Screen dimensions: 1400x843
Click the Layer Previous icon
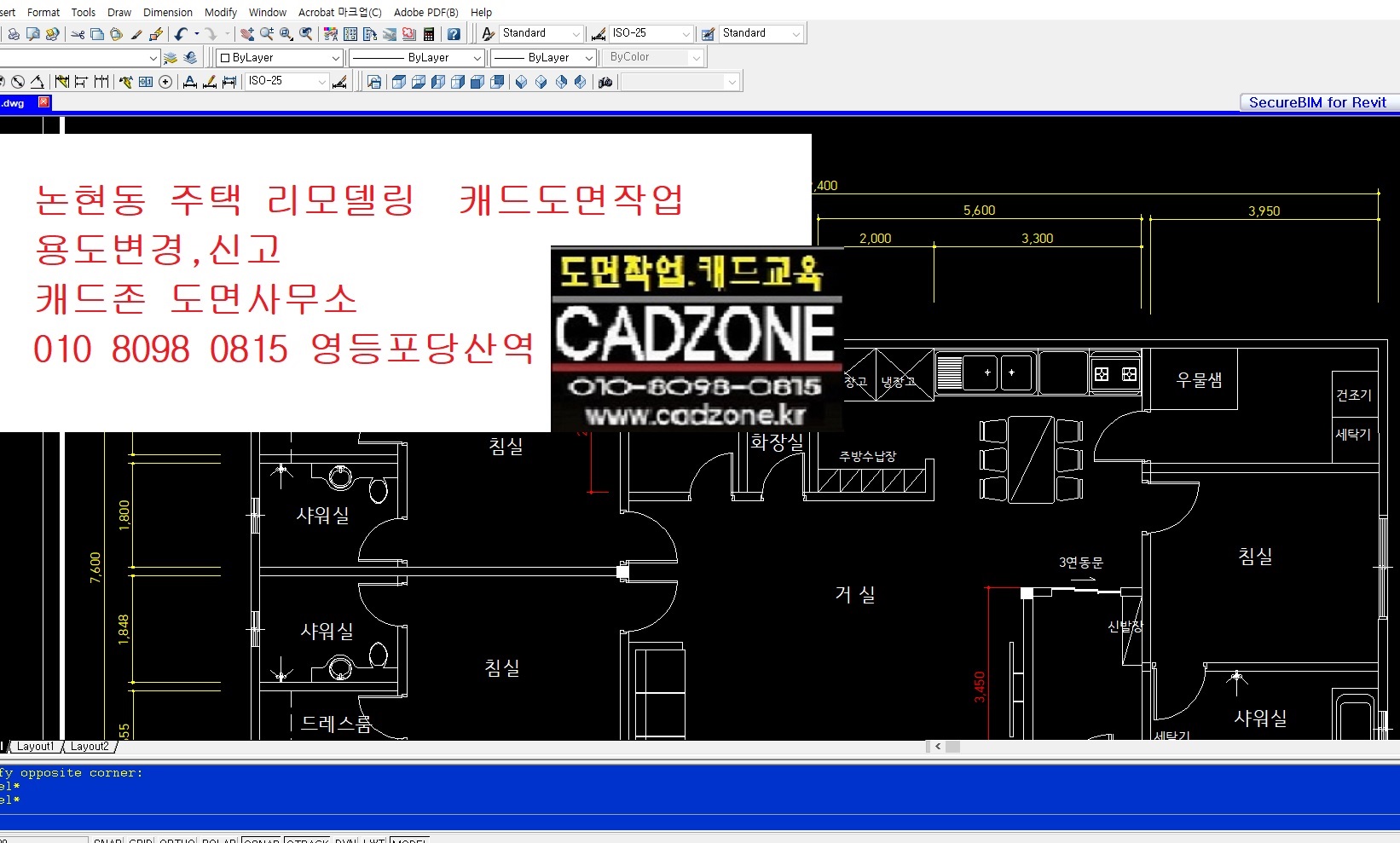(x=190, y=58)
